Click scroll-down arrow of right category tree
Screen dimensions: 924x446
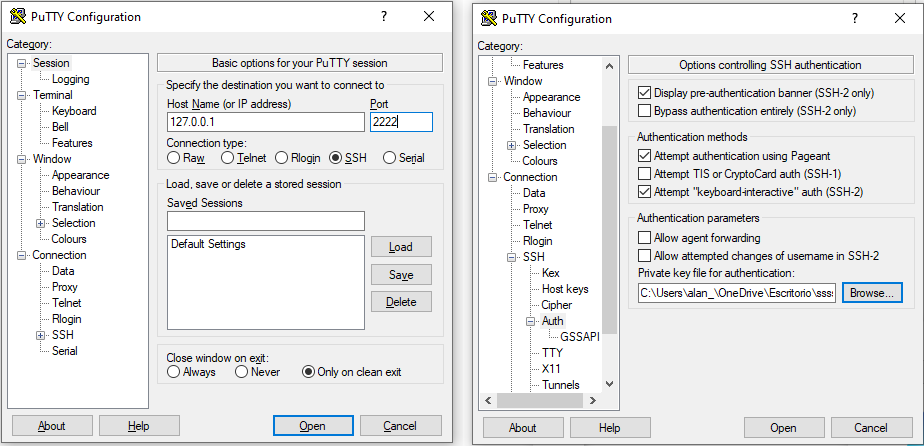point(609,384)
